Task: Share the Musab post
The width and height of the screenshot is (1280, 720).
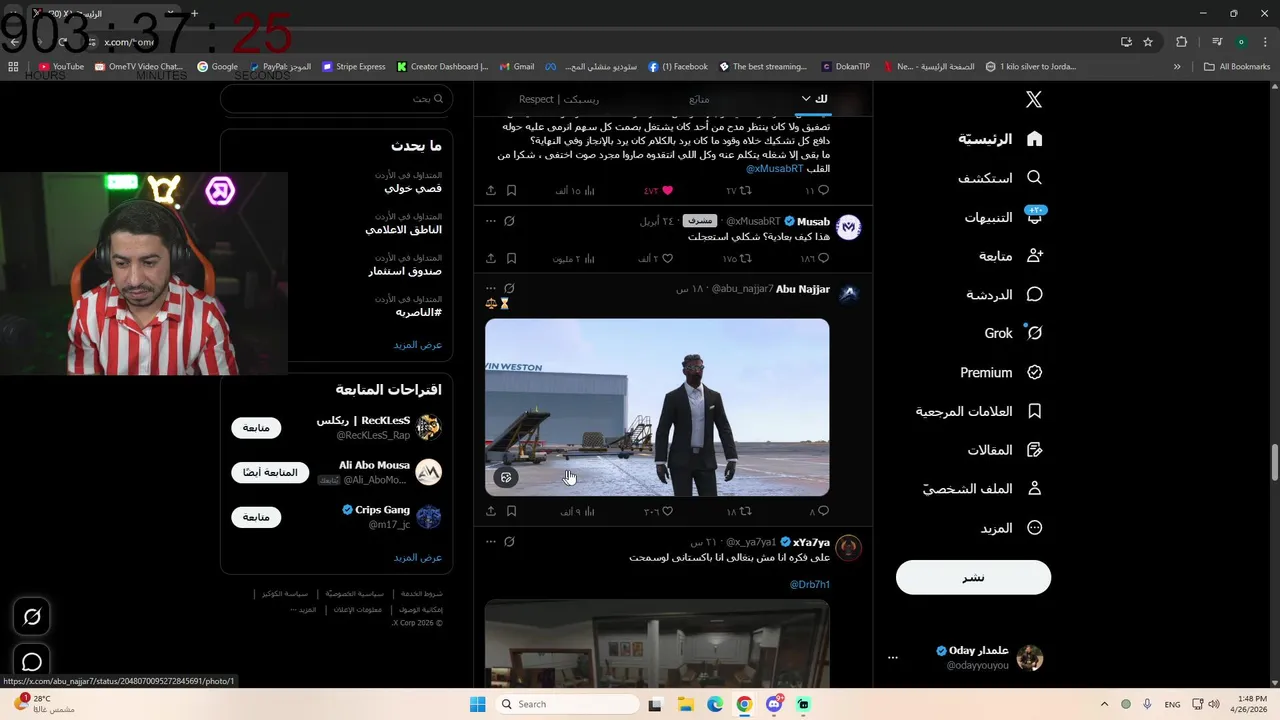Action: (x=491, y=258)
